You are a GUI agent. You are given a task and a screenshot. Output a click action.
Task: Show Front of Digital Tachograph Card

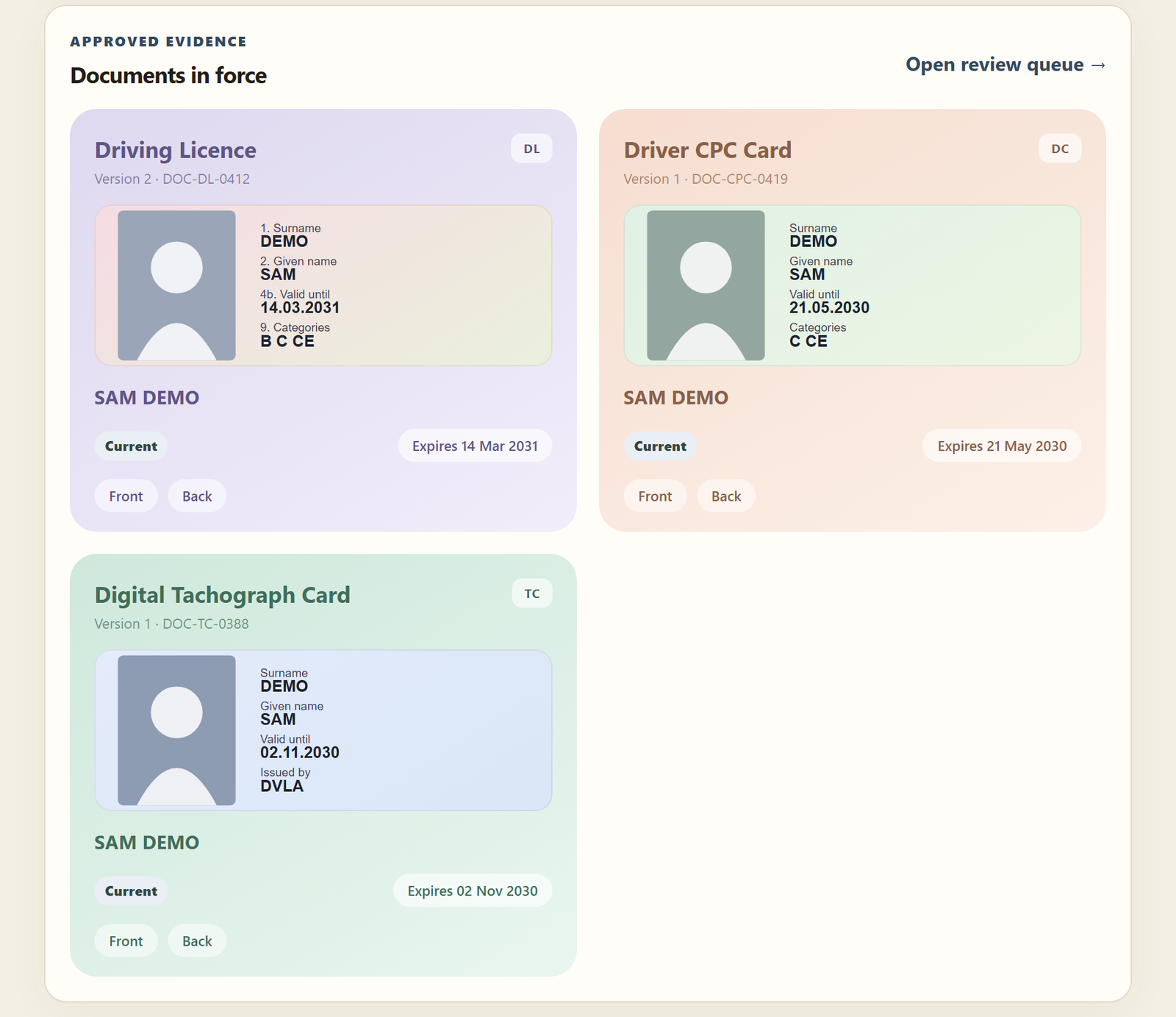[x=126, y=941]
